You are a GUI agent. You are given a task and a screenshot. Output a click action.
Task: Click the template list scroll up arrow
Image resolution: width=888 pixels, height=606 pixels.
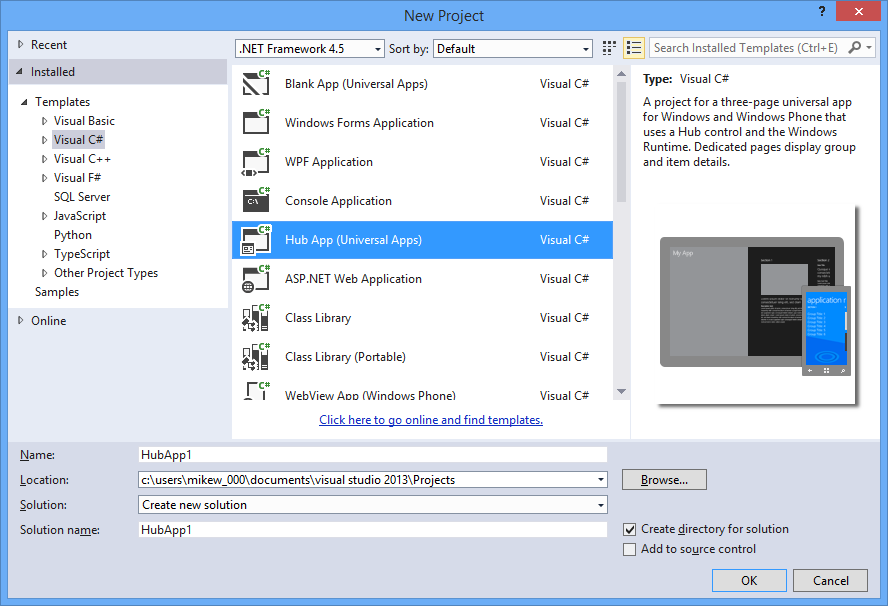(621, 74)
